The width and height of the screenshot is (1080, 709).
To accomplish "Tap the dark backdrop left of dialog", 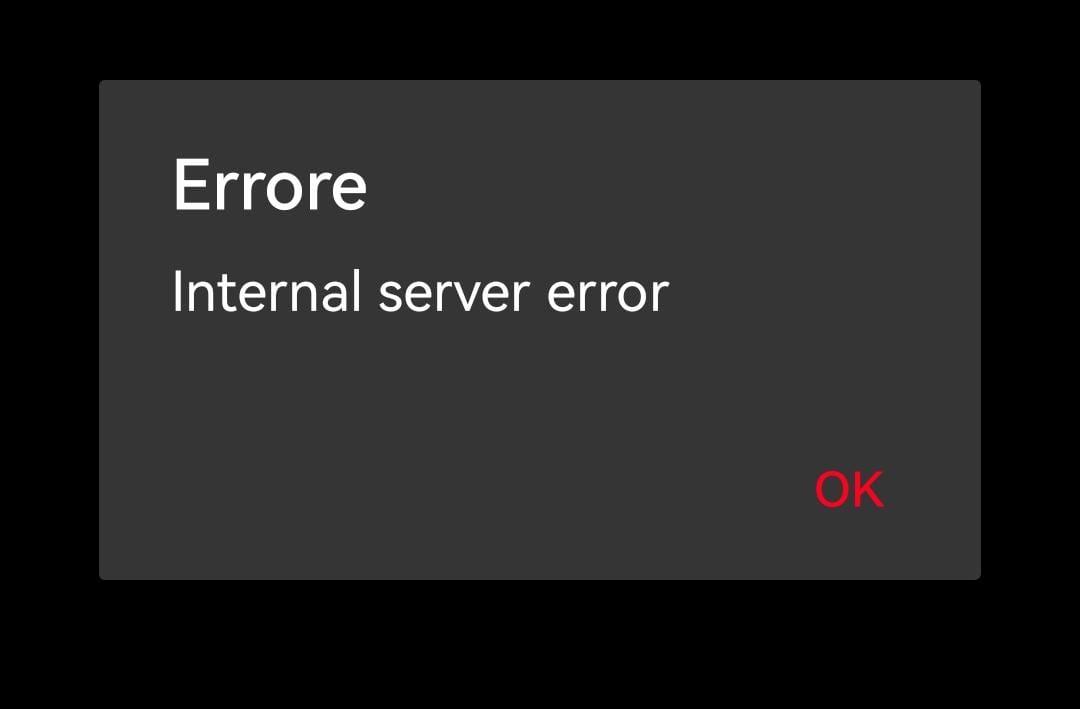I will pos(49,331).
